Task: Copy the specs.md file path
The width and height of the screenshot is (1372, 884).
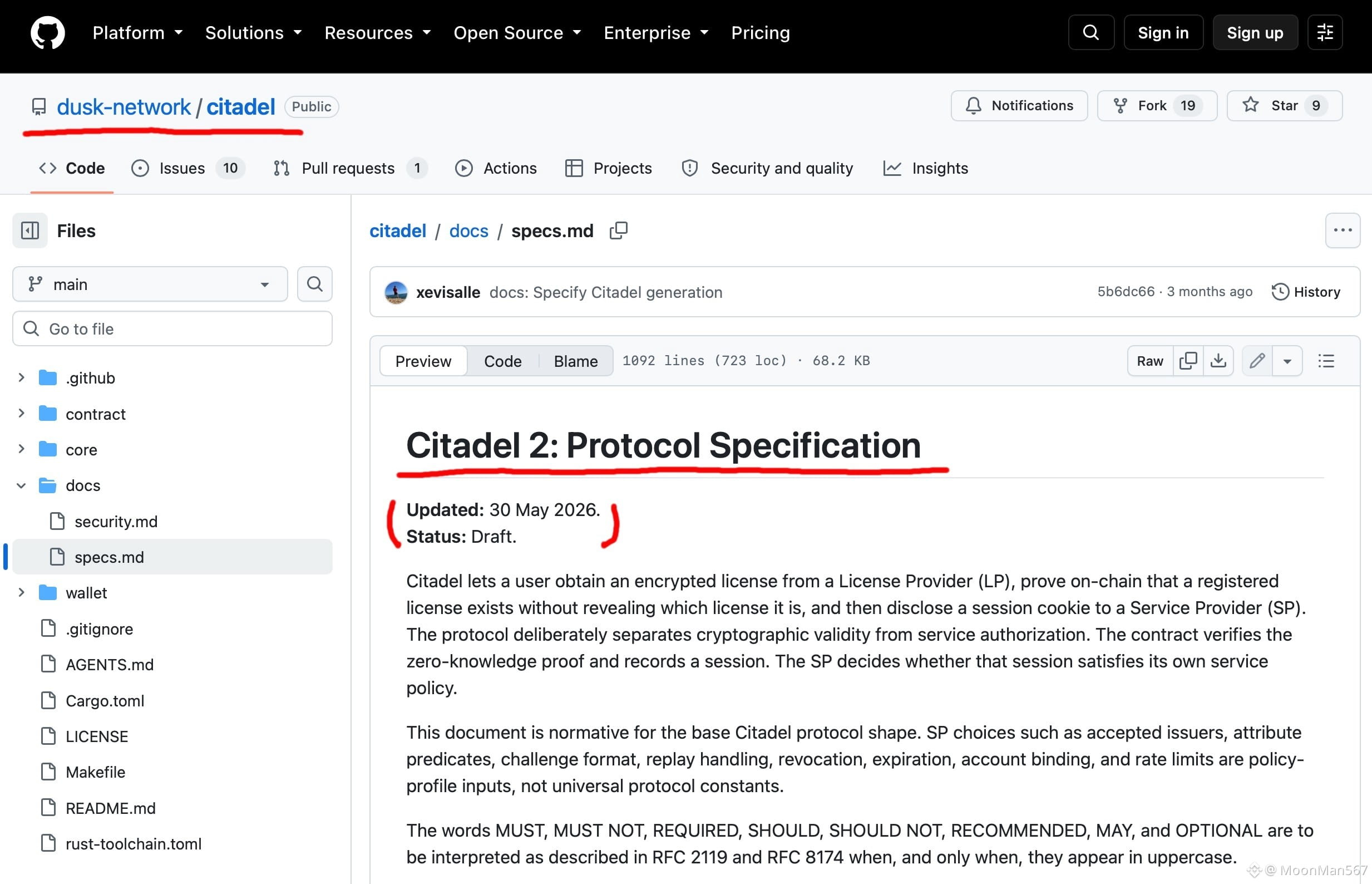Action: (x=618, y=231)
